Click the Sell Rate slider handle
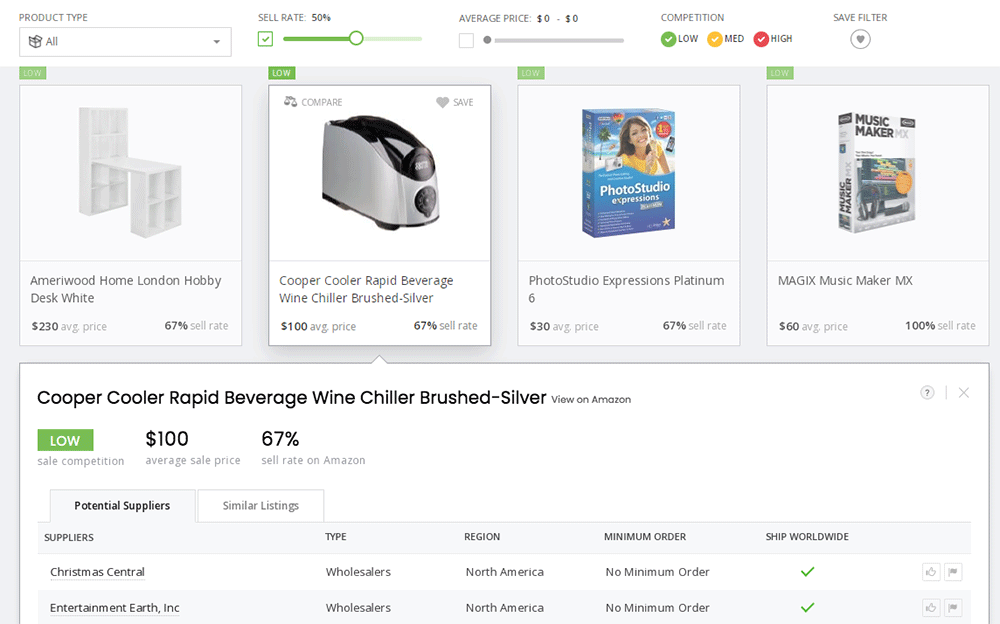Image resolution: width=1000 pixels, height=624 pixels. click(356, 39)
